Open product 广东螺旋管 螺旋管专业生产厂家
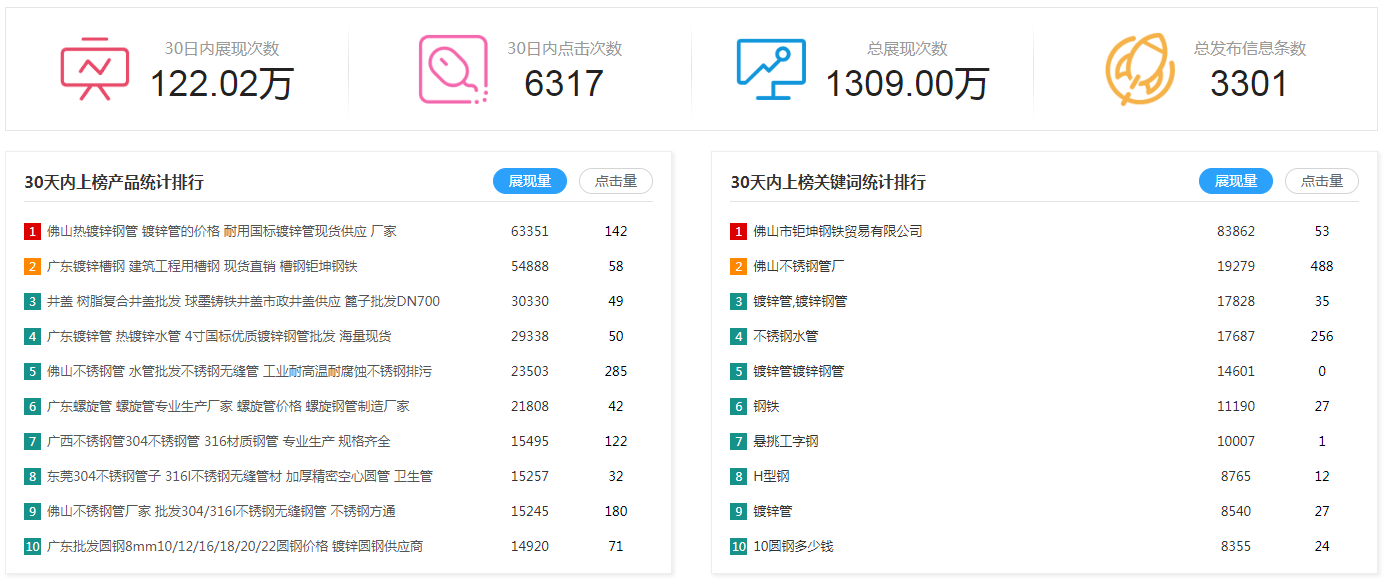Screen dimensions: 1385x581 click(x=228, y=406)
